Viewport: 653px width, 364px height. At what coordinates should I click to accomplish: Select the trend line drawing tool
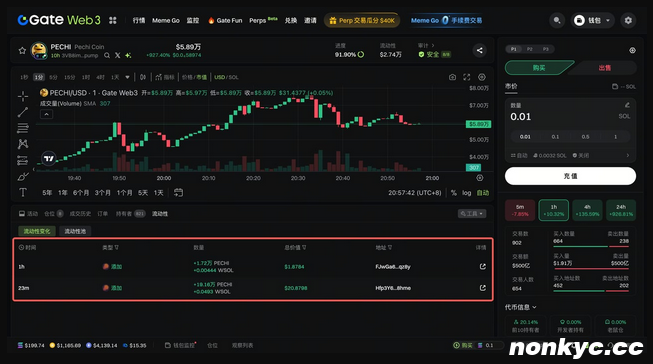tap(23, 112)
